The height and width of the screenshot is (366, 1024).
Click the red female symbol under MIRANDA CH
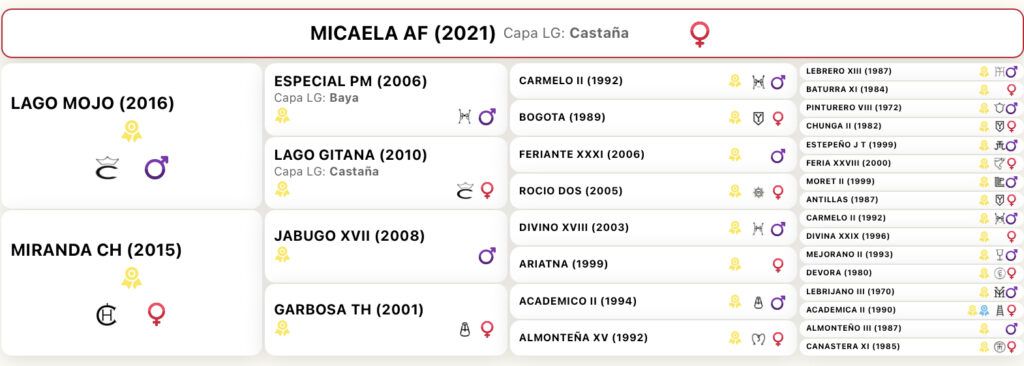coord(156,314)
